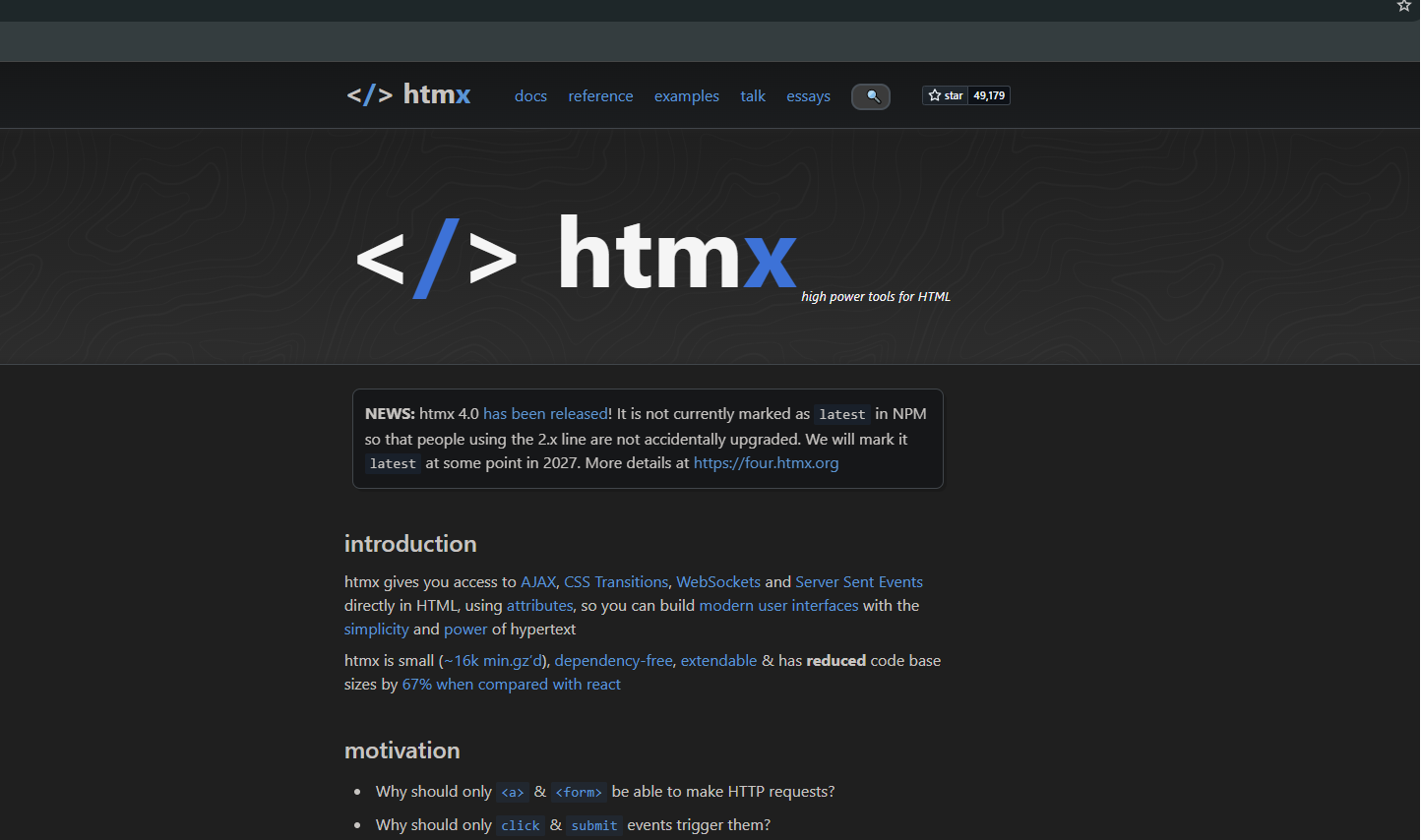The height and width of the screenshot is (840, 1421).
Task: Click the htmx logo in the navbar
Action: point(408,94)
